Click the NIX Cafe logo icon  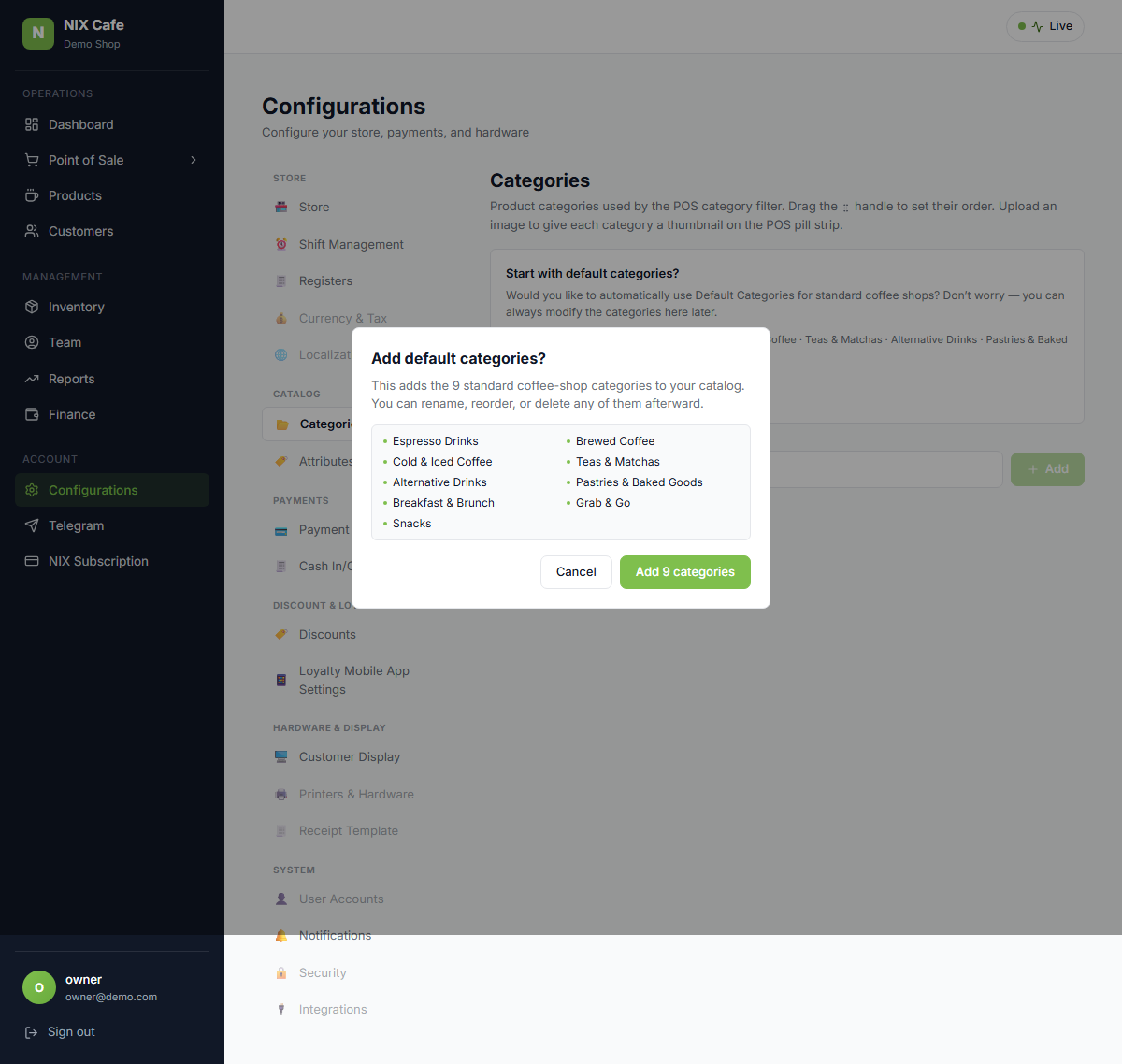coord(38,33)
